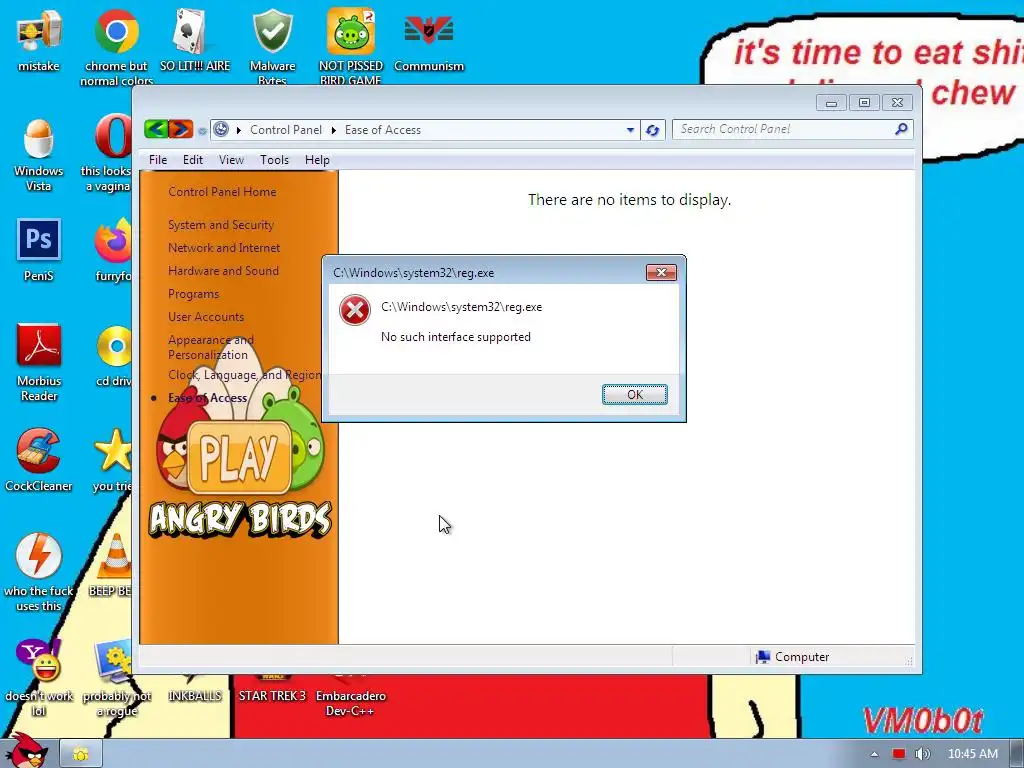Click Computer in the status bar

tap(792, 657)
